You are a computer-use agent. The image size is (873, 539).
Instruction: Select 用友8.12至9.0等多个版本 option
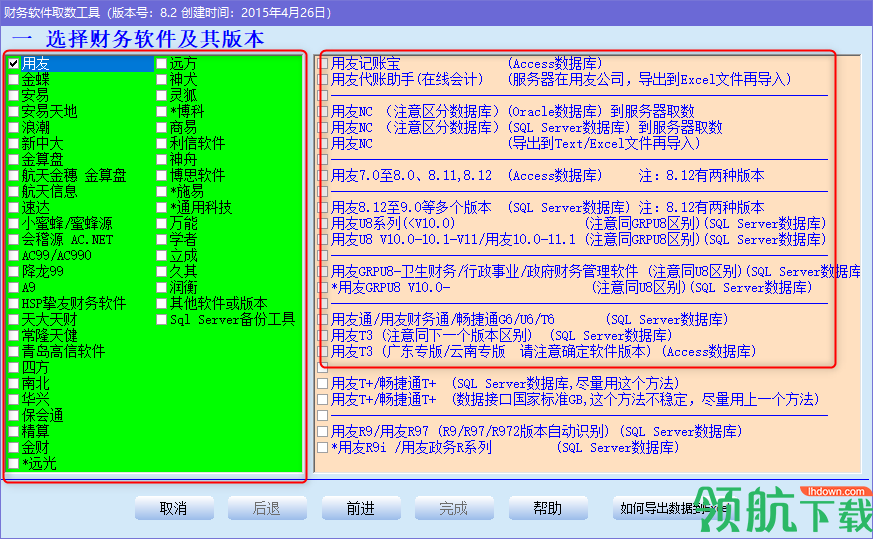pyautogui.click(x=322, y=208)
